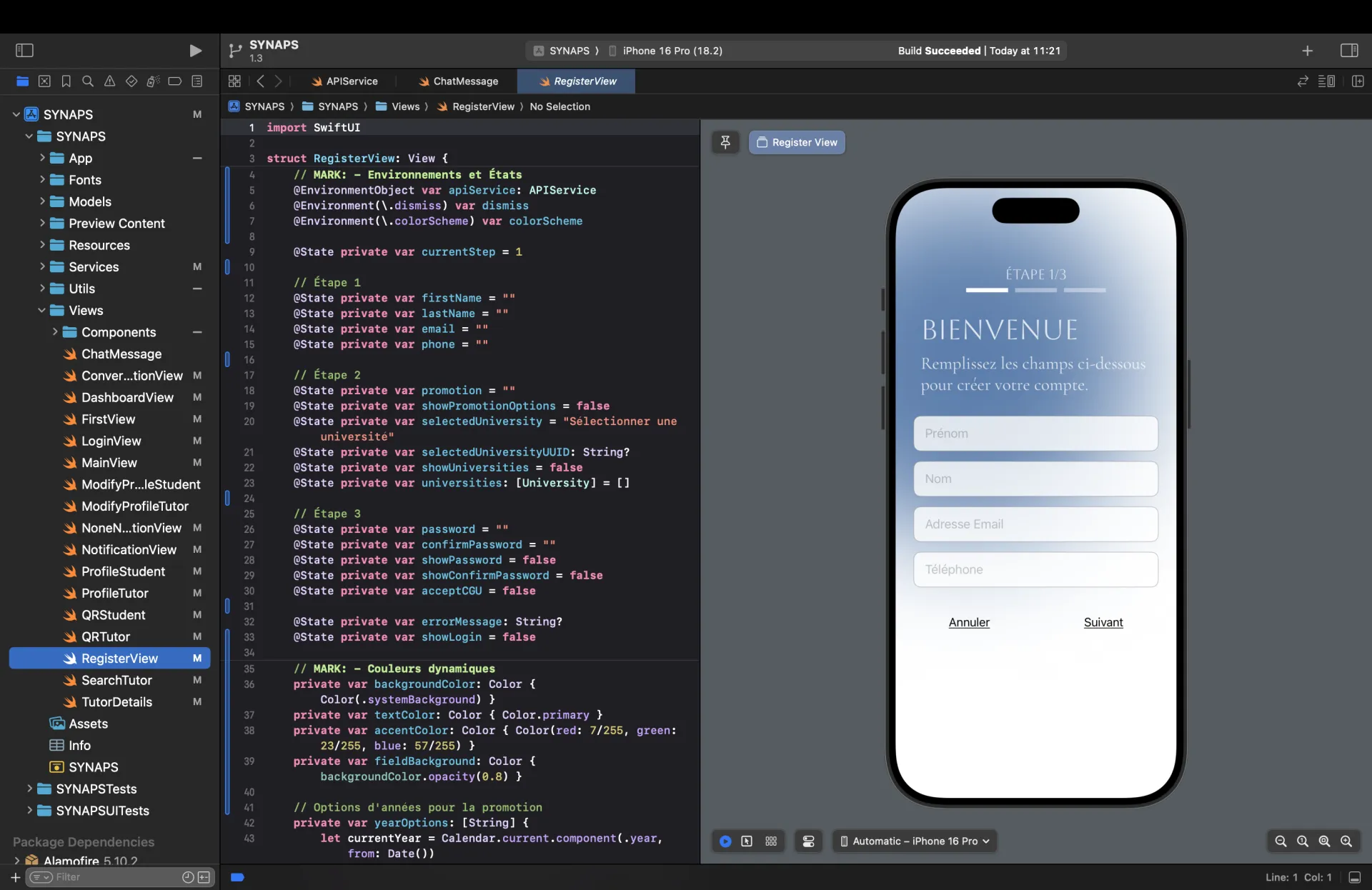Expand the SYNAPSTests group
1372x890 pixels.
point(29,789)
